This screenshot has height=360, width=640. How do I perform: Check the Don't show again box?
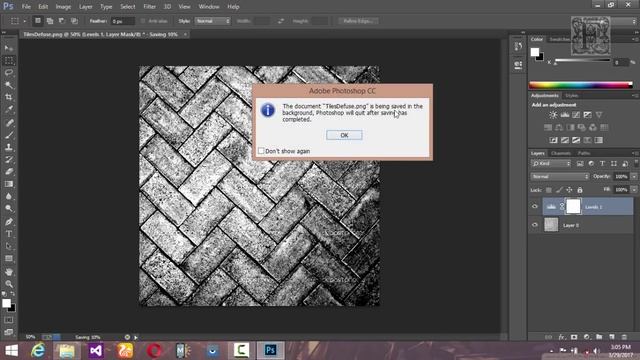[x=261, y=151]
